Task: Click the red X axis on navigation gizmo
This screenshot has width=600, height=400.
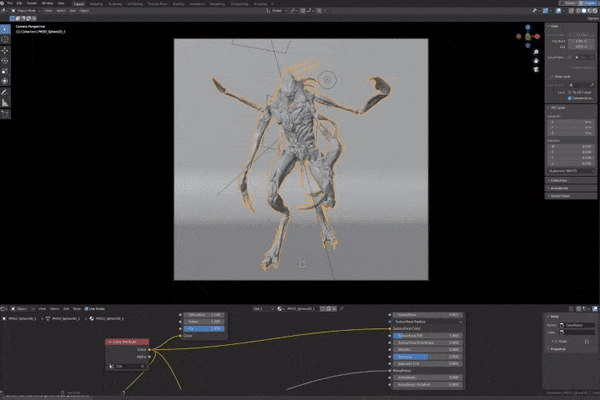Action: click(x=537, y=36)
